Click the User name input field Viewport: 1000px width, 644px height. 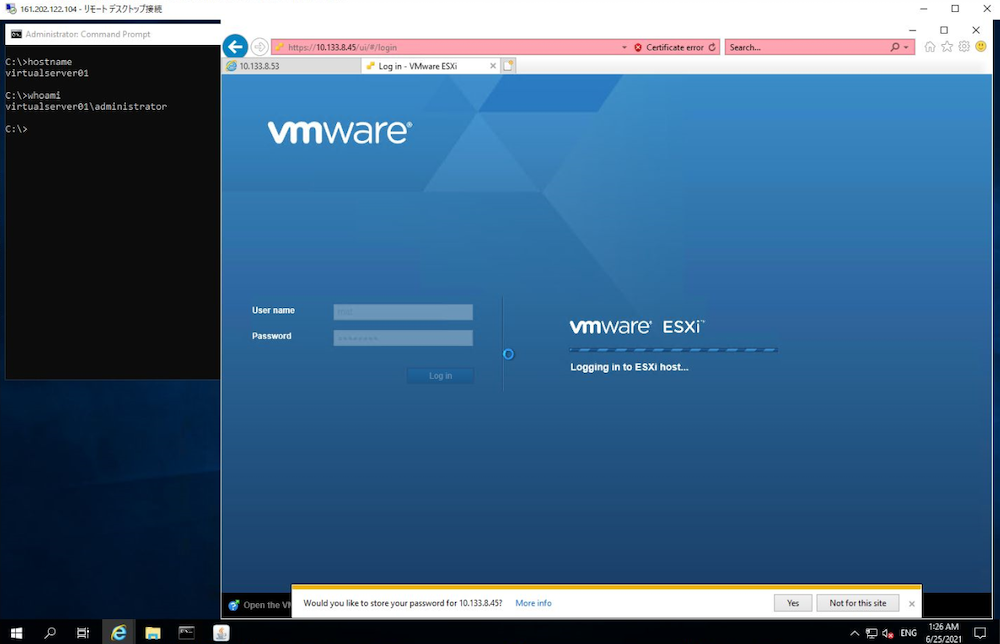coord(403,312)
